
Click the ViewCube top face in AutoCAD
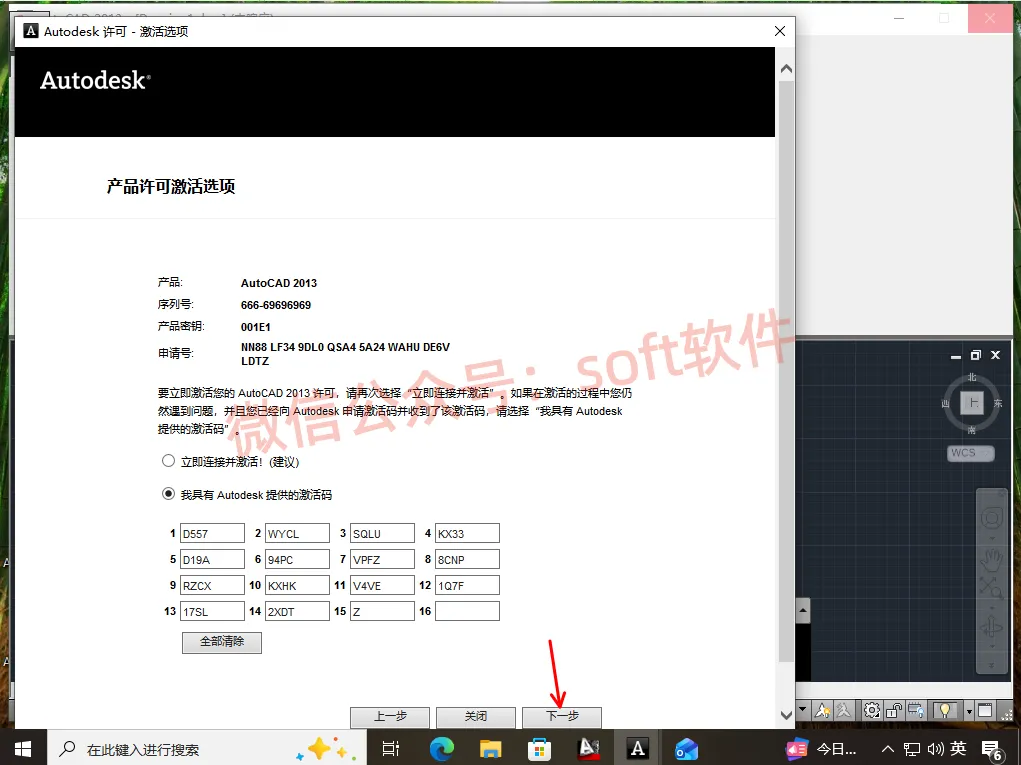972,403
